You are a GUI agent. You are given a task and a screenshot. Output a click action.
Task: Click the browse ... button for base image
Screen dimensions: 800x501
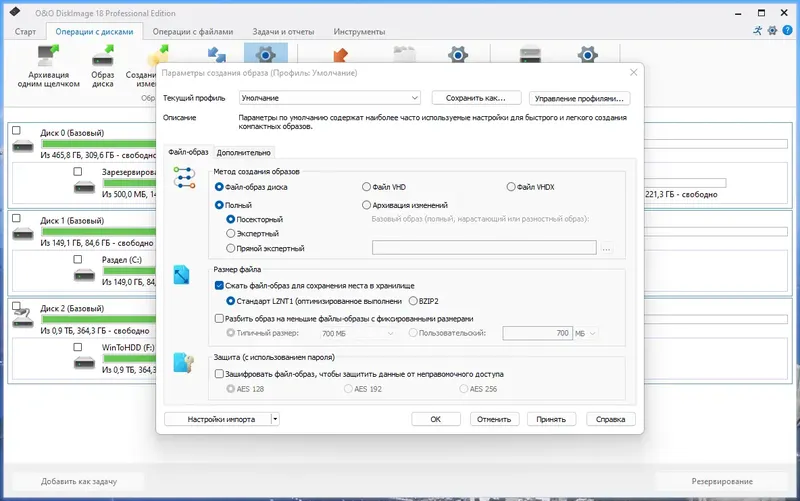click(606, 248)
